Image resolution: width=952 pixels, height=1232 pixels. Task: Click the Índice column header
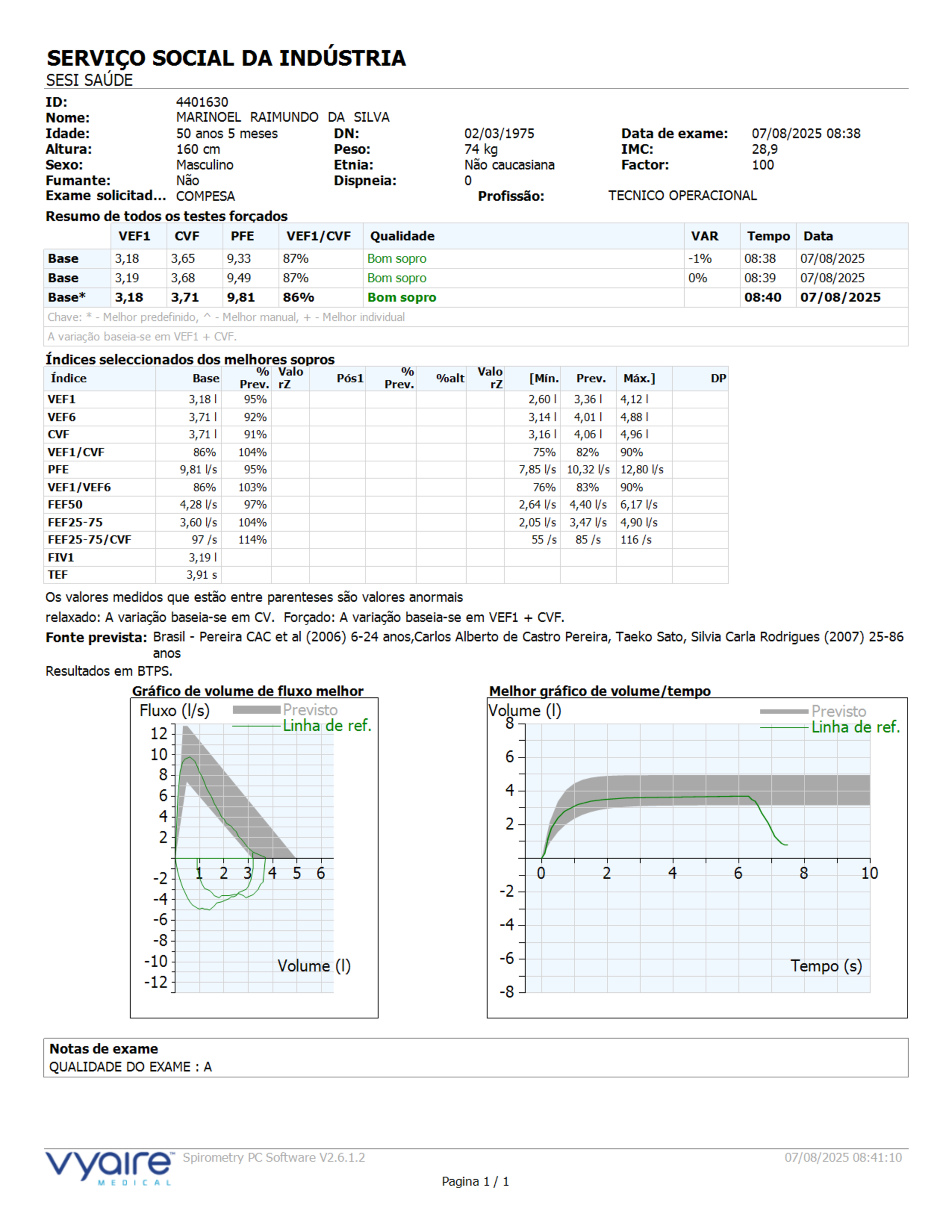[69, 379]
